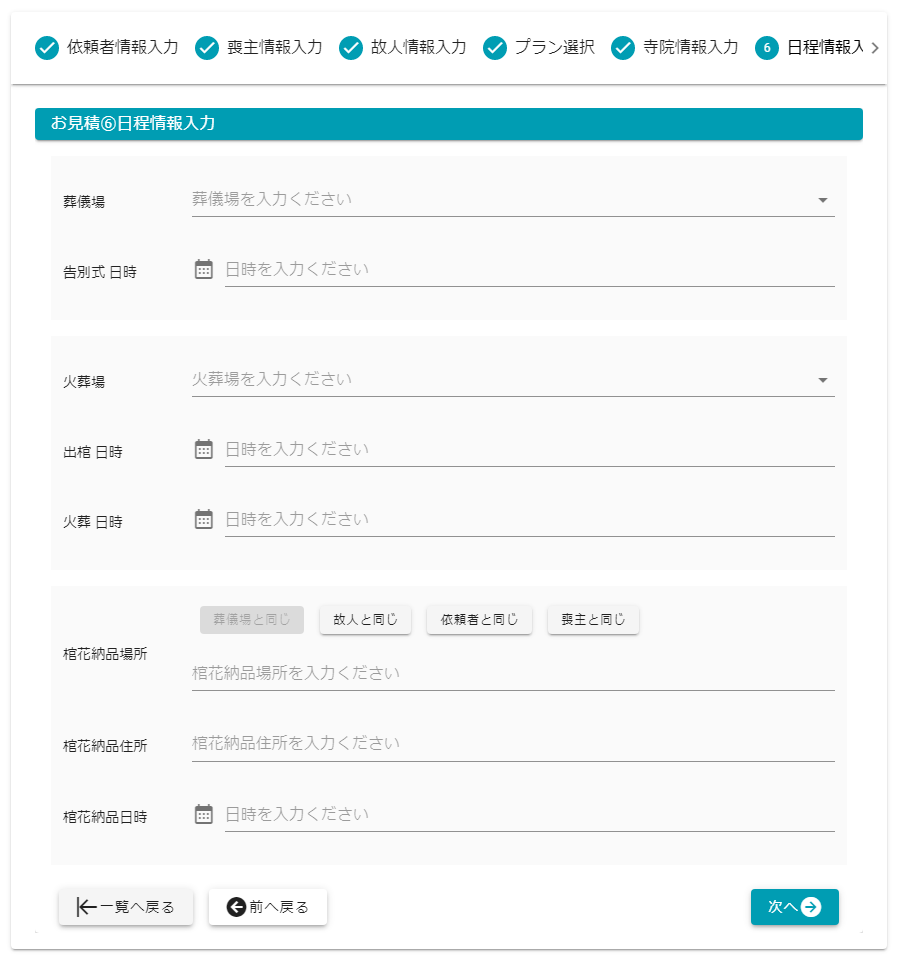The height and width of the screenshot is (972, 912).
Task: Click calendar icon for 棺花納品日時
Action: [204, 814]
